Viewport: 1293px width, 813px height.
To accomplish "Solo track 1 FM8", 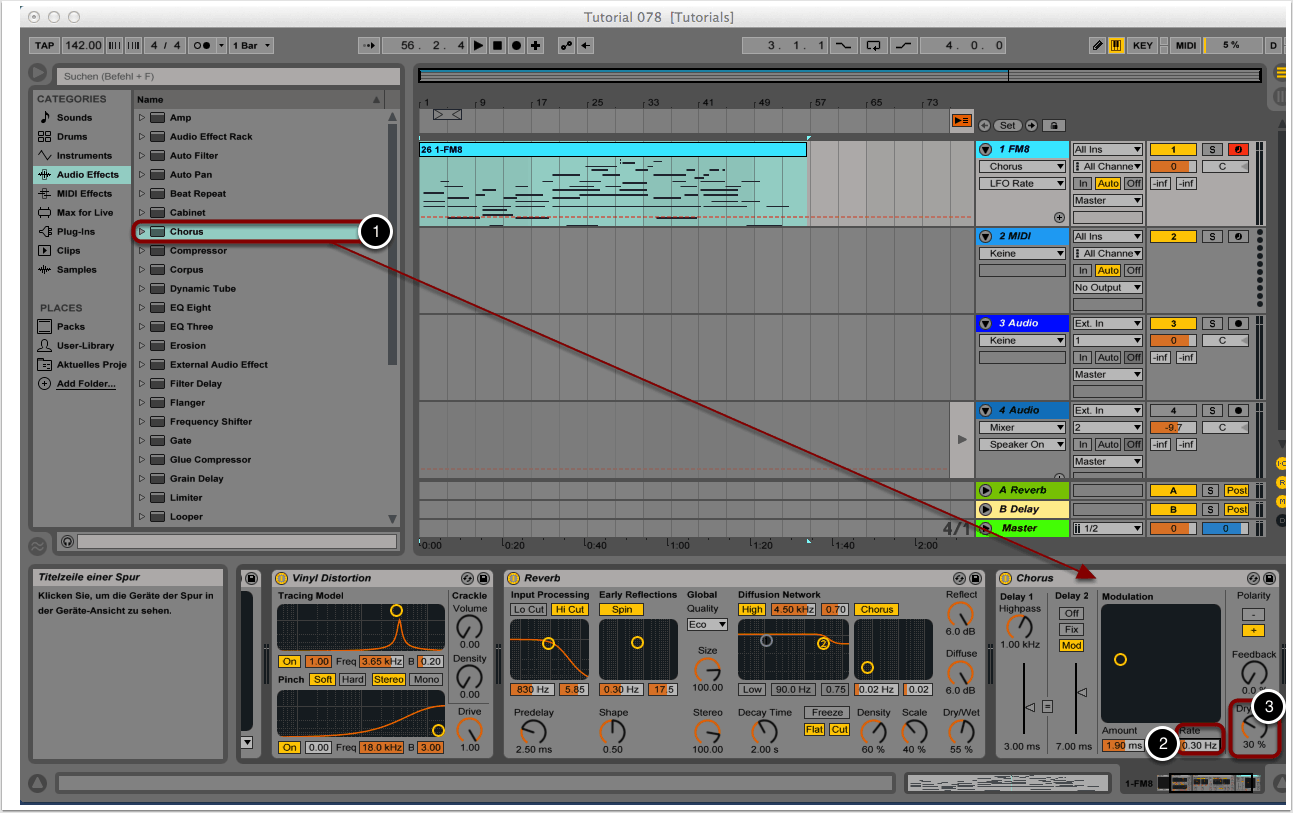I will (1211, 150).
